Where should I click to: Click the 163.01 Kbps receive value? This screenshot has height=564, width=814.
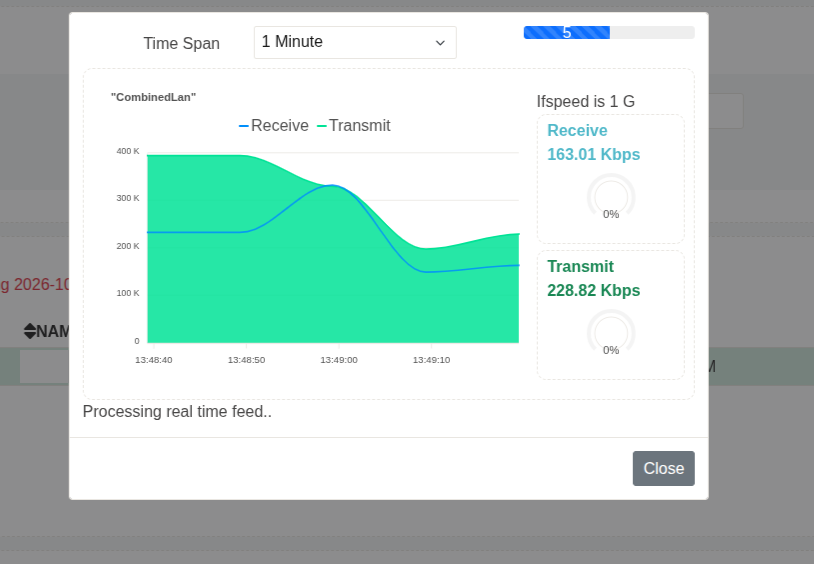point(593,154)
